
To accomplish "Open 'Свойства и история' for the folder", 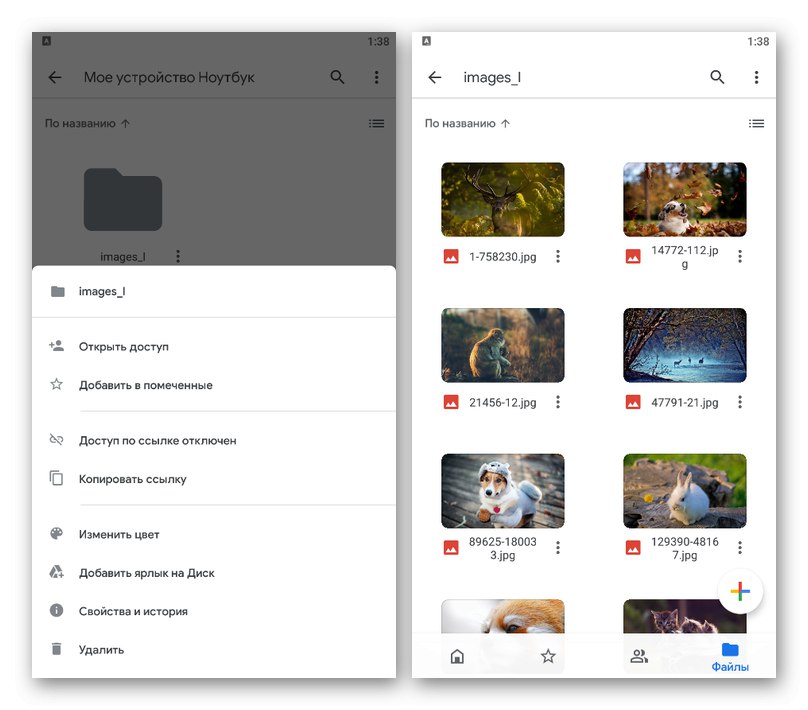I will coord(214,611).
